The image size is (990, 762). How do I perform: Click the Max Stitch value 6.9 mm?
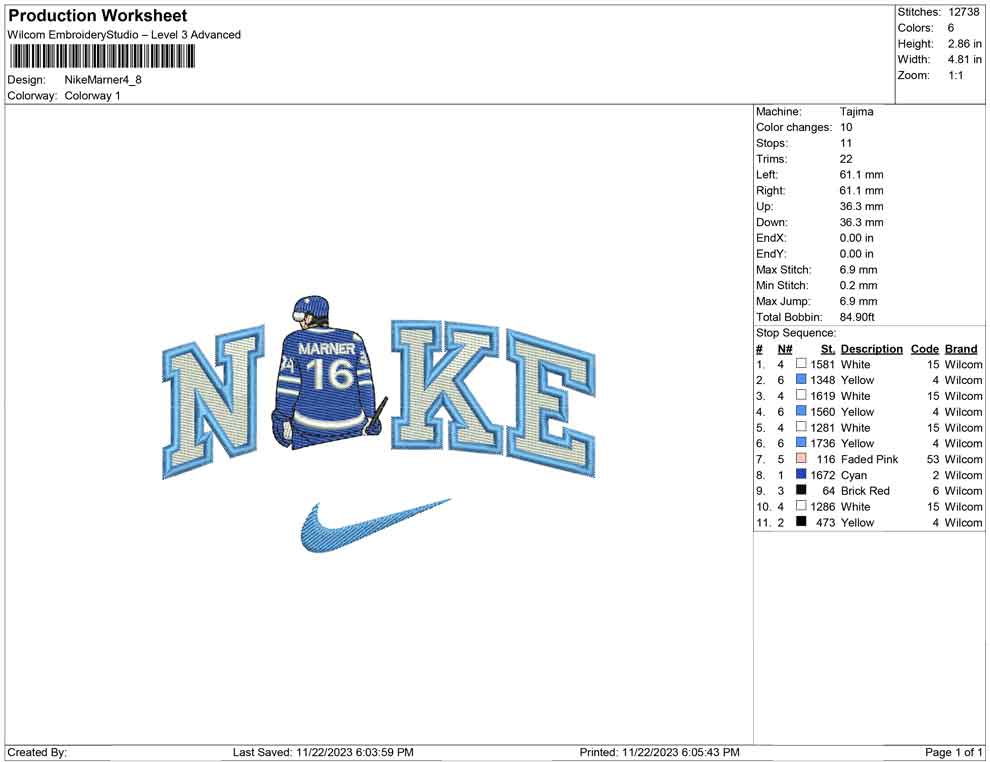(x=858, y=270)
